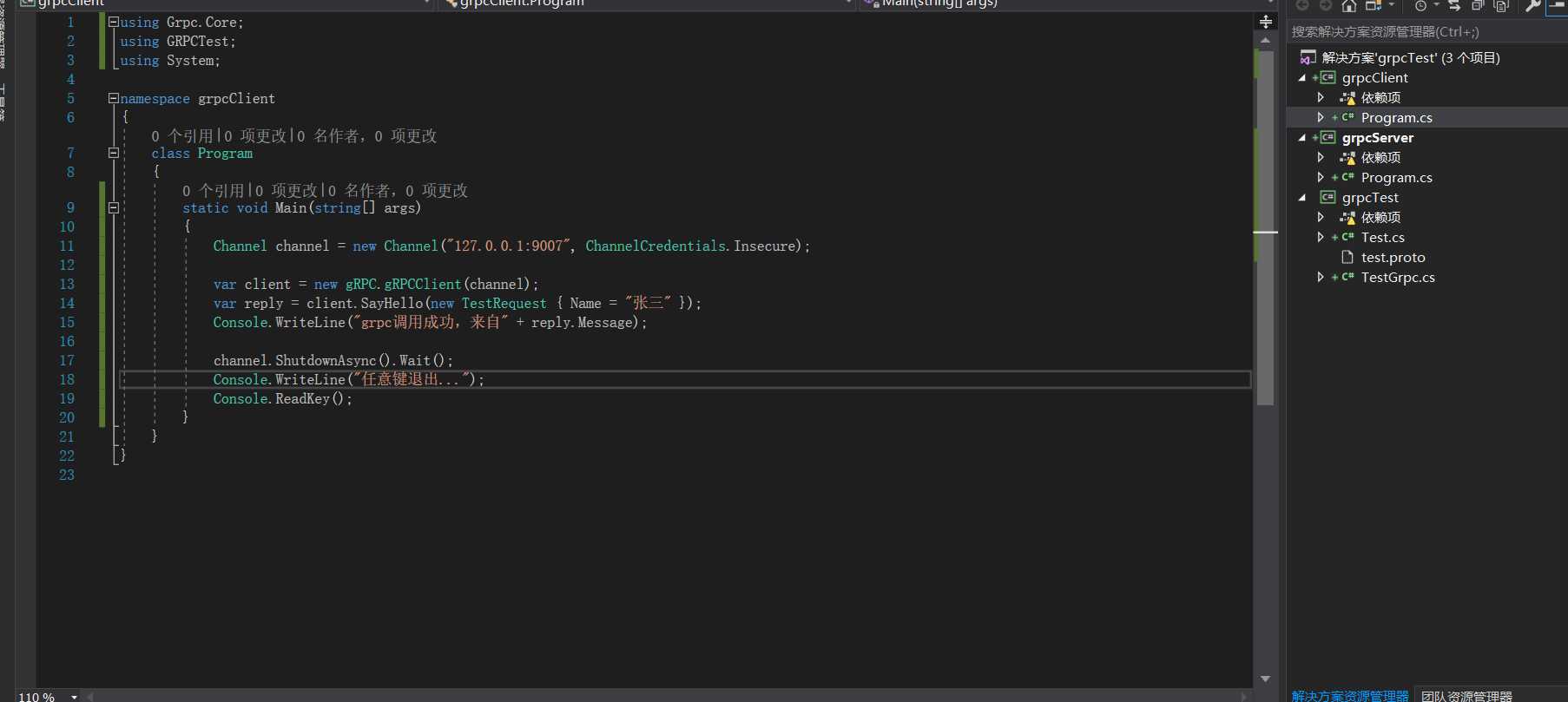Click grpcServer's Program.cs file icon
Image resolution: width=1568 pixels, height=702 pixels.
(1347, 177)
